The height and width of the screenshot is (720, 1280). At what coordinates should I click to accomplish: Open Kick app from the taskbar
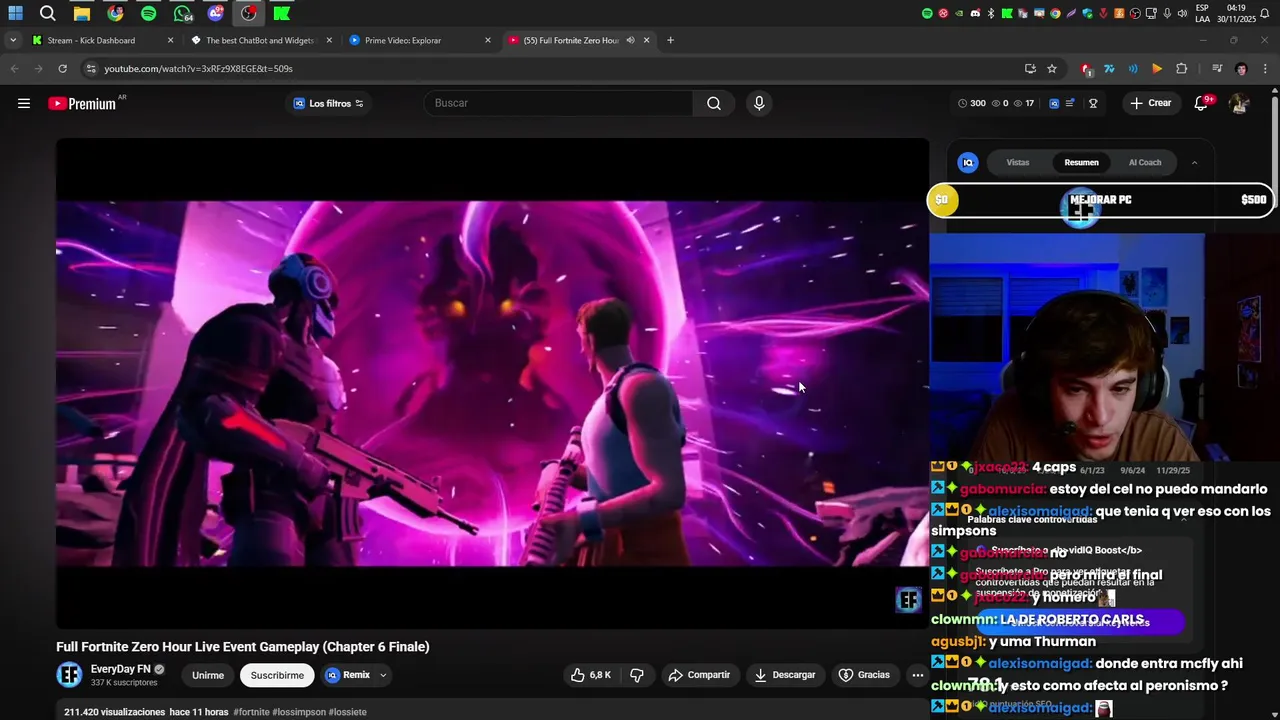pyautogui.click(x=282, y=14)
